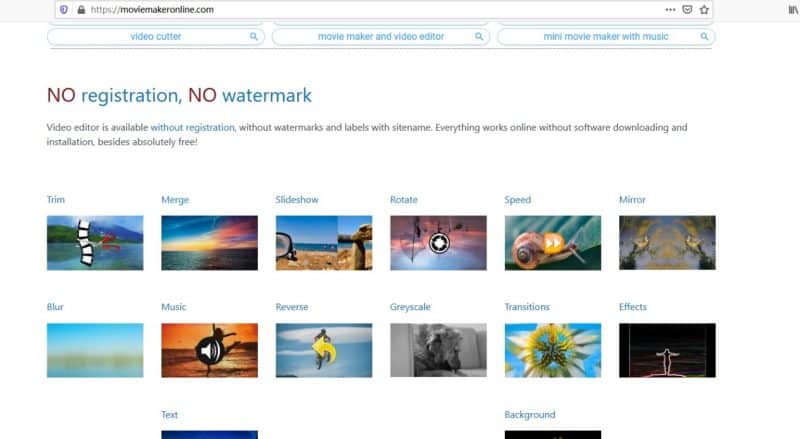
Task: Click search icon beside movie maker and video editor
Action: click(x=479, y=36)
